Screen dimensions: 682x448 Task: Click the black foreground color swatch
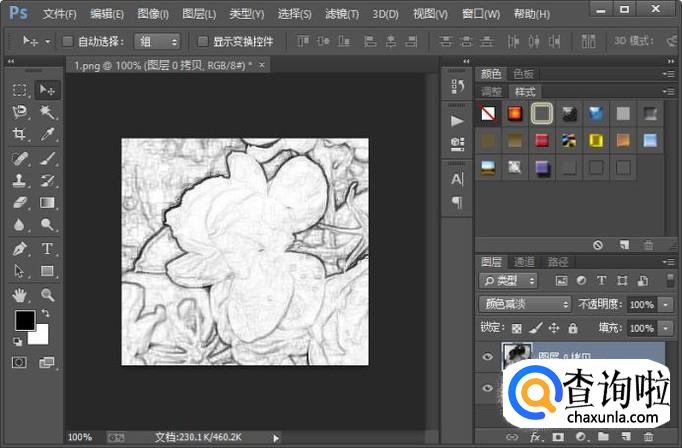pos(24,321)
